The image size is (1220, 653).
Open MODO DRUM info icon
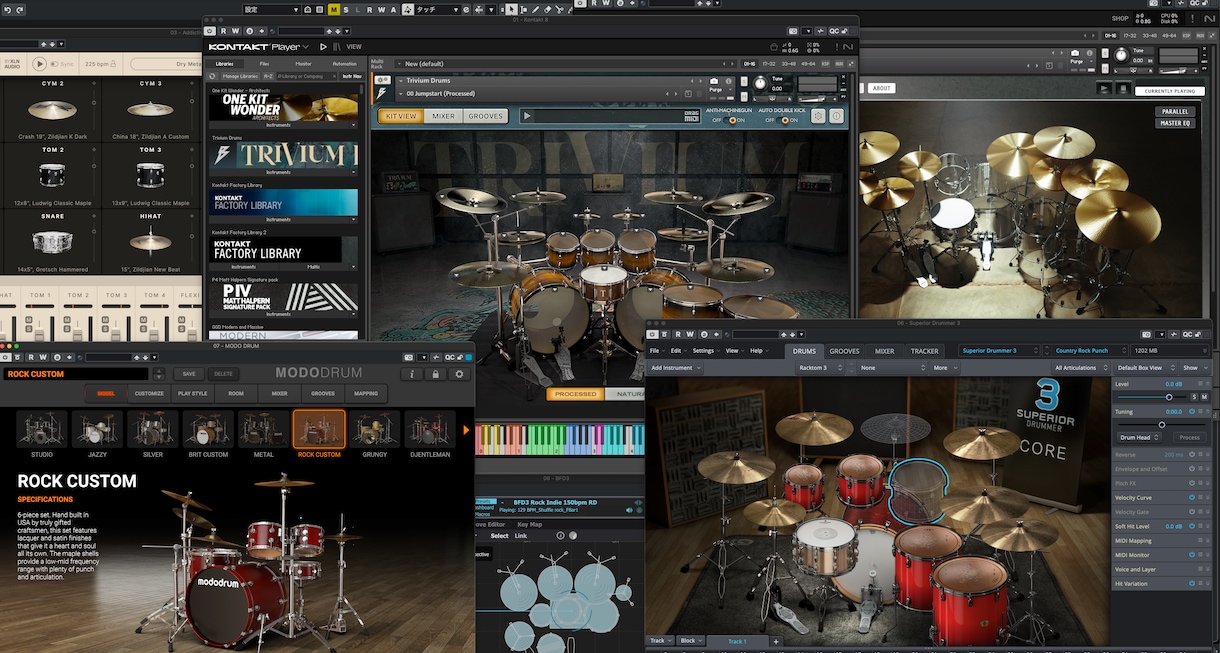point(412,374)
